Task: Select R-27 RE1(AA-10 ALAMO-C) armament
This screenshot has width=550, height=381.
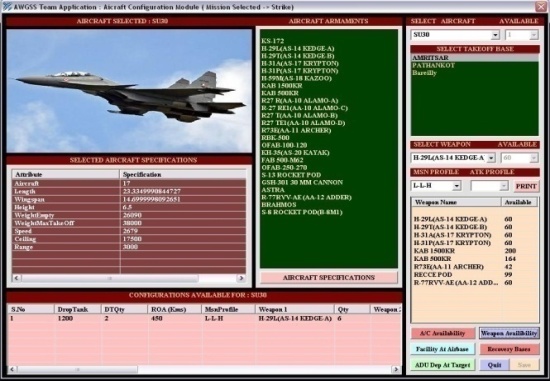Action: (x=304, y=108)
